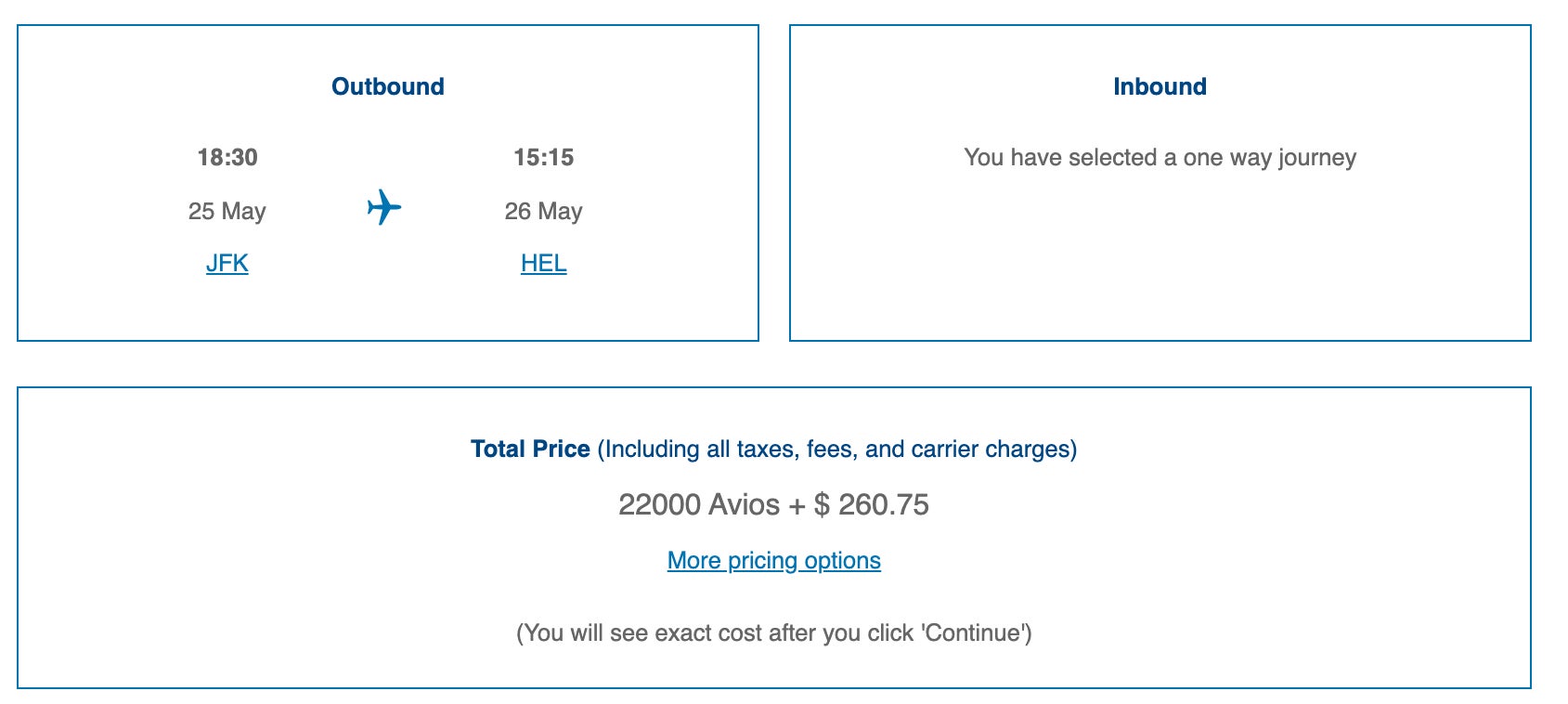This screenshot has width=1568, height=704.
Task: Select the $ 260.75 cash amount
Action: tap(871, 505)
